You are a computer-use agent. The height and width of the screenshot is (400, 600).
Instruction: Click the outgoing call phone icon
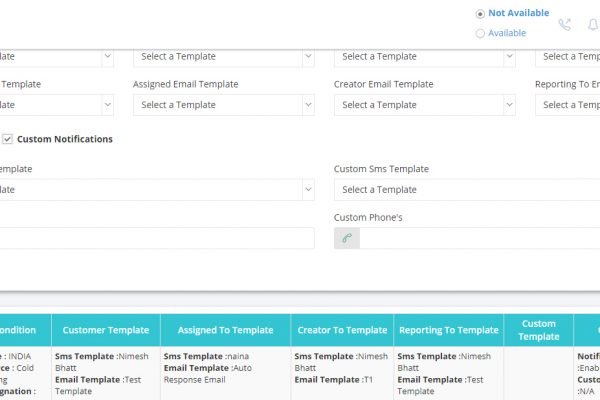(x=565, y=25)
